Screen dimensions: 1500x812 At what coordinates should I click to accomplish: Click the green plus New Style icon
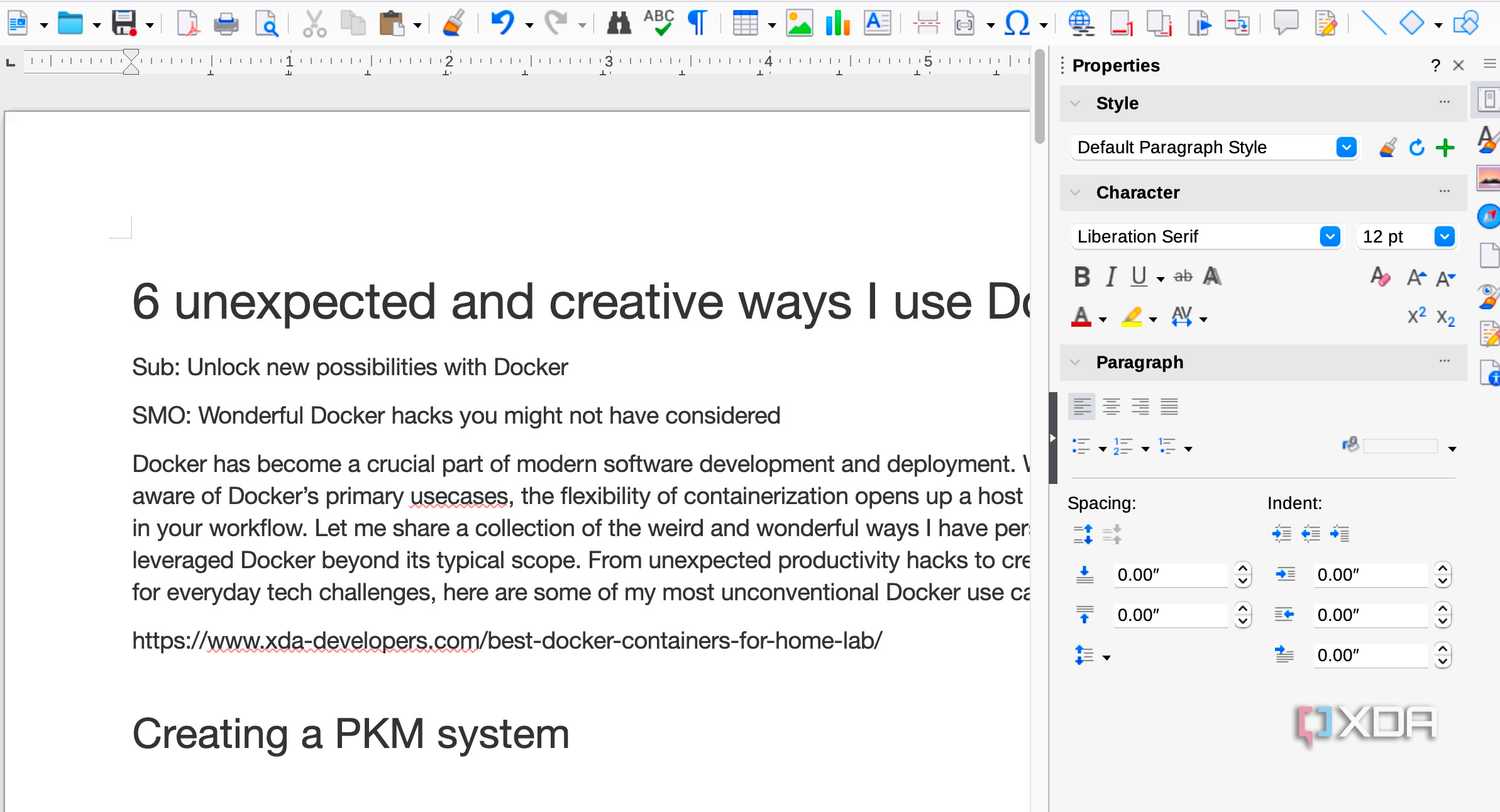1445,148
